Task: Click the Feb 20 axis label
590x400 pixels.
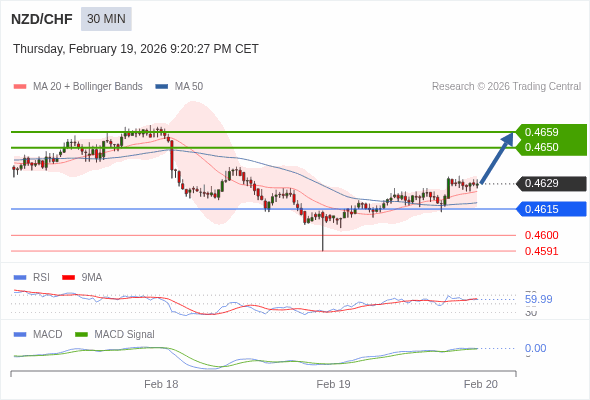Action: pos(481,384)
